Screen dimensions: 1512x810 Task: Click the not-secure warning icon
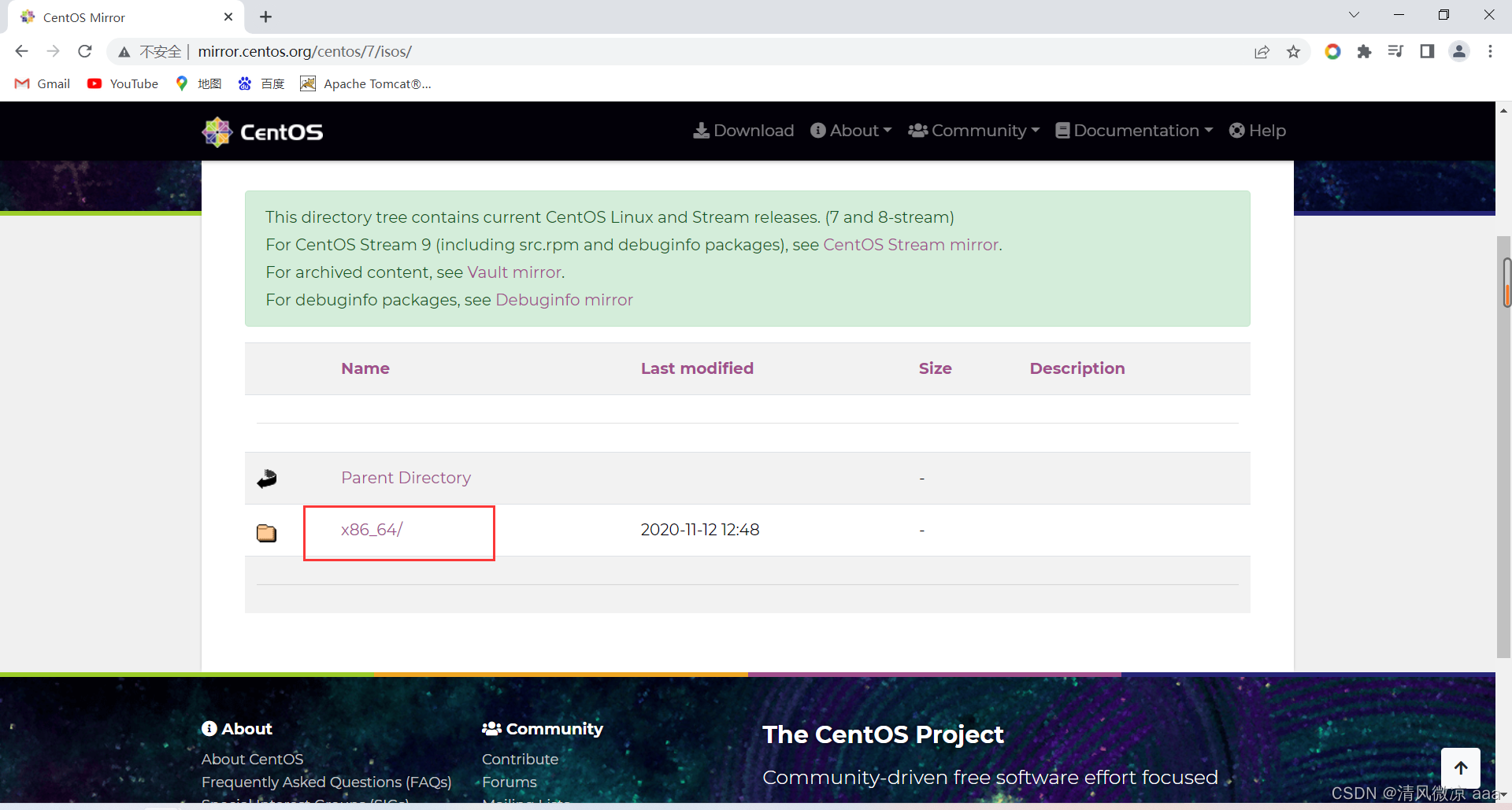(x=124, y=52)
